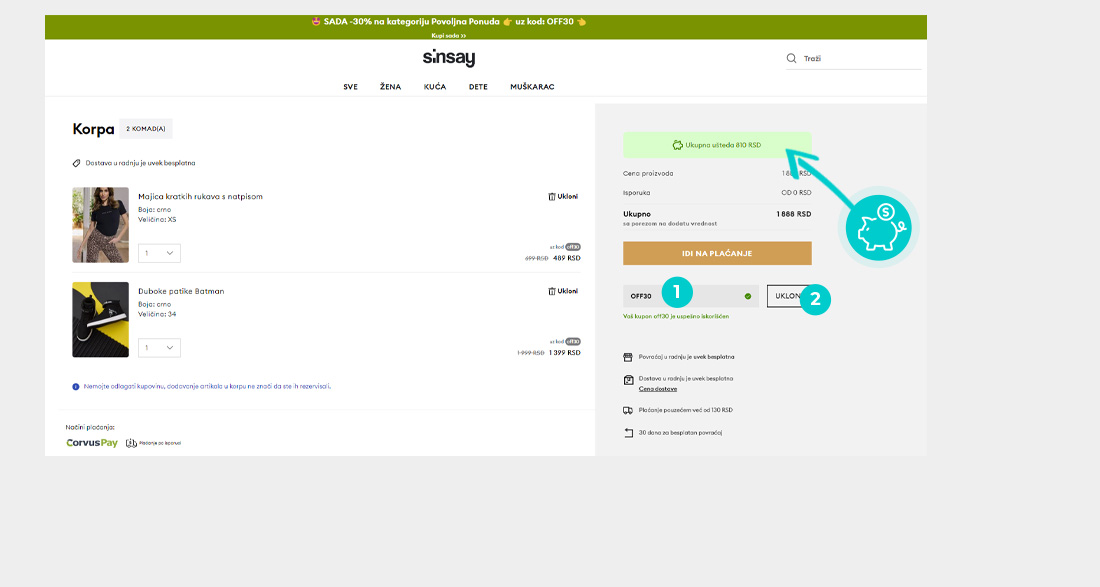The width and height of the screenshot is (1100, 587).
Task: Select the KUĆA navigation item
Action: [435, 87]
